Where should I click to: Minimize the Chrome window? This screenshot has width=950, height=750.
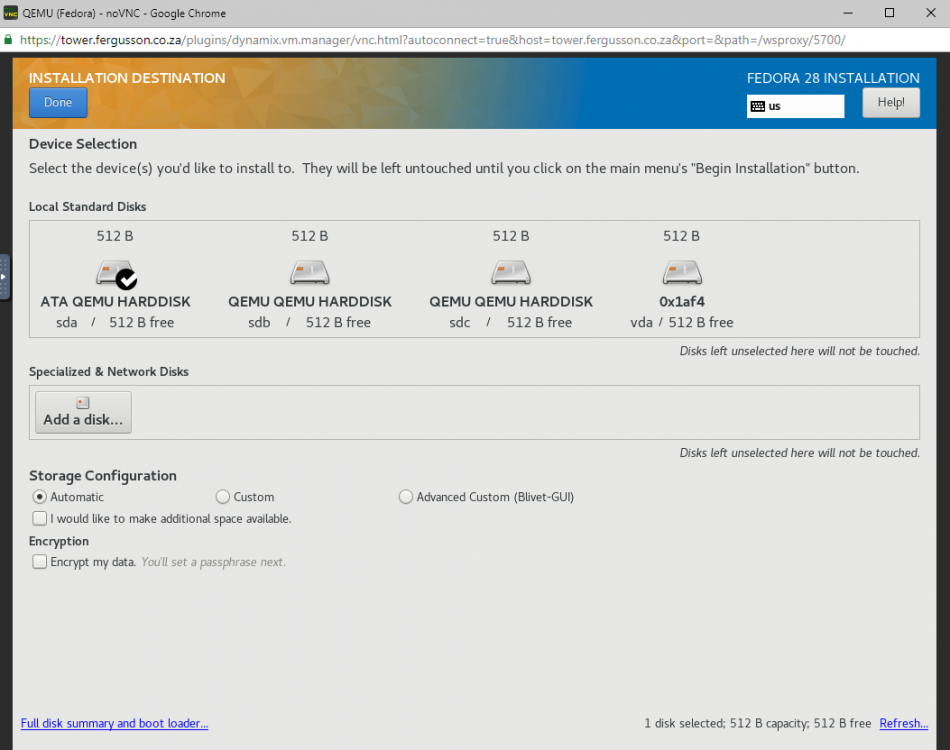[848, 13]
